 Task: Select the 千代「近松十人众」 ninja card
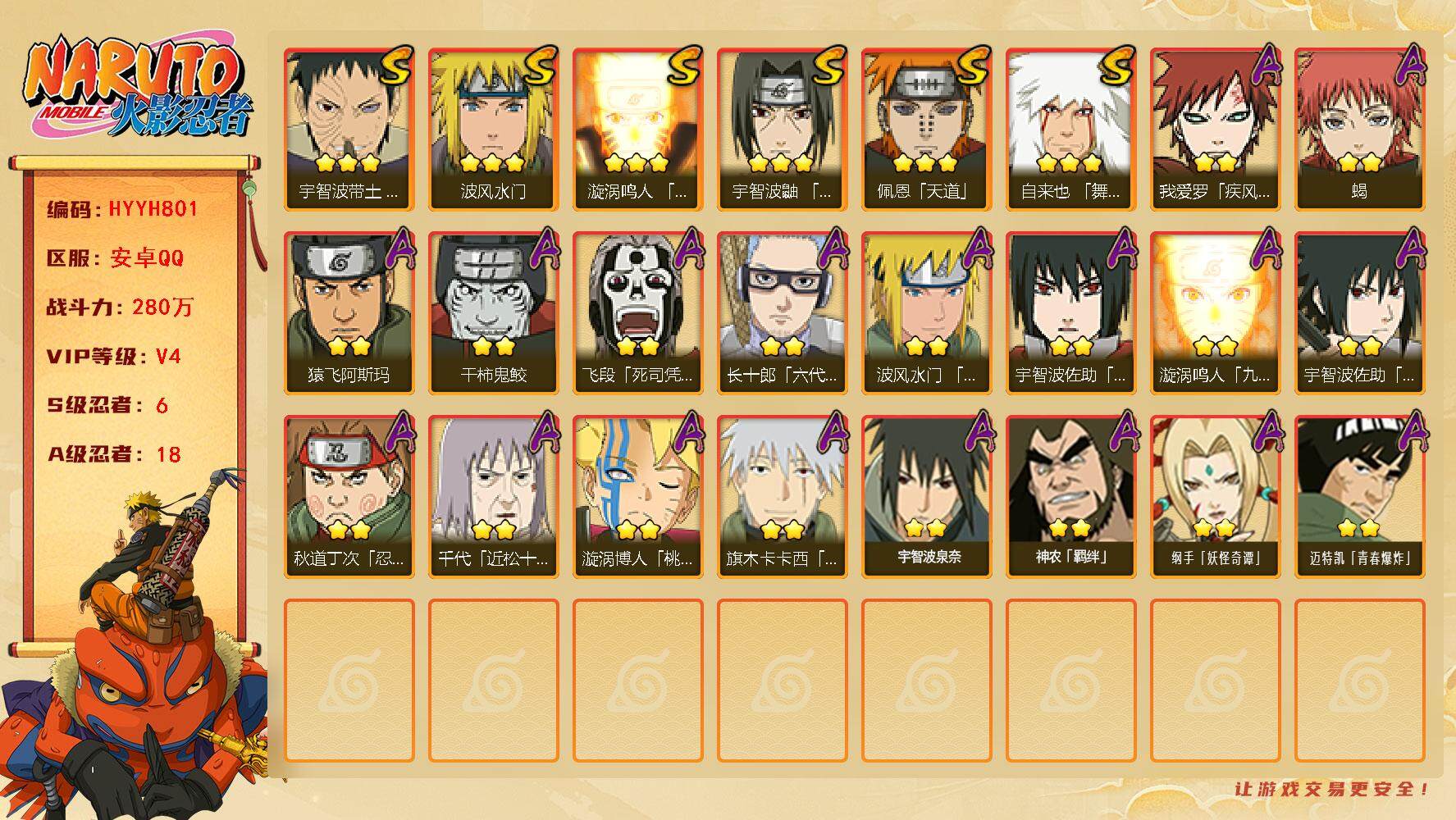(x=493, y=496)
